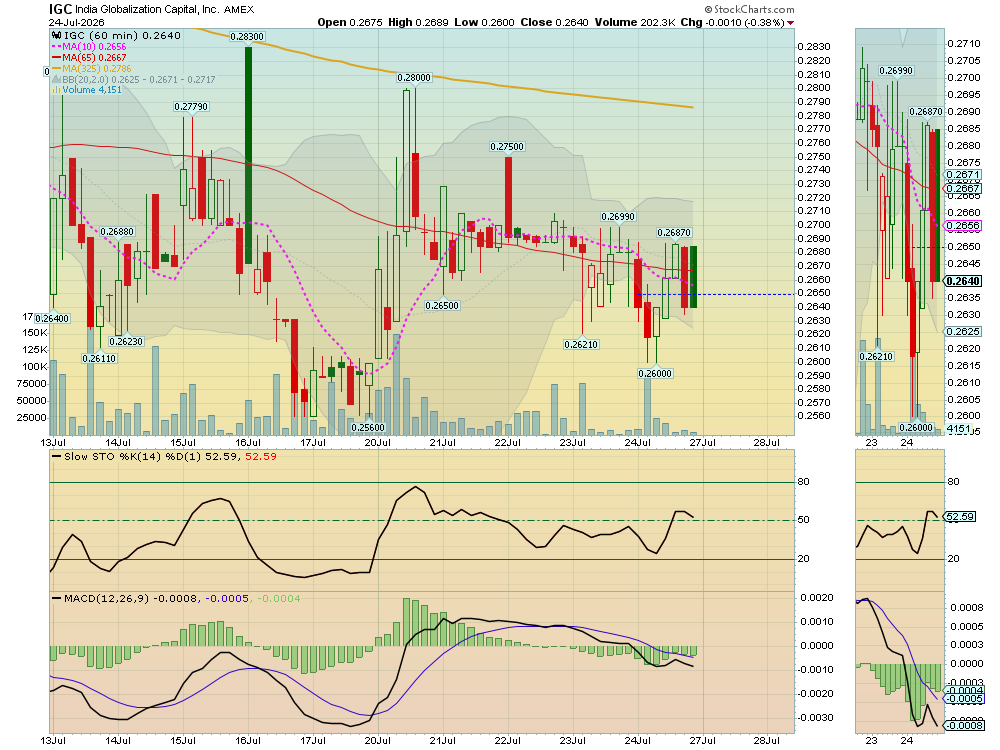Click the 0.26500 price label
The image size is (1000, 750).
click(442, 305)
